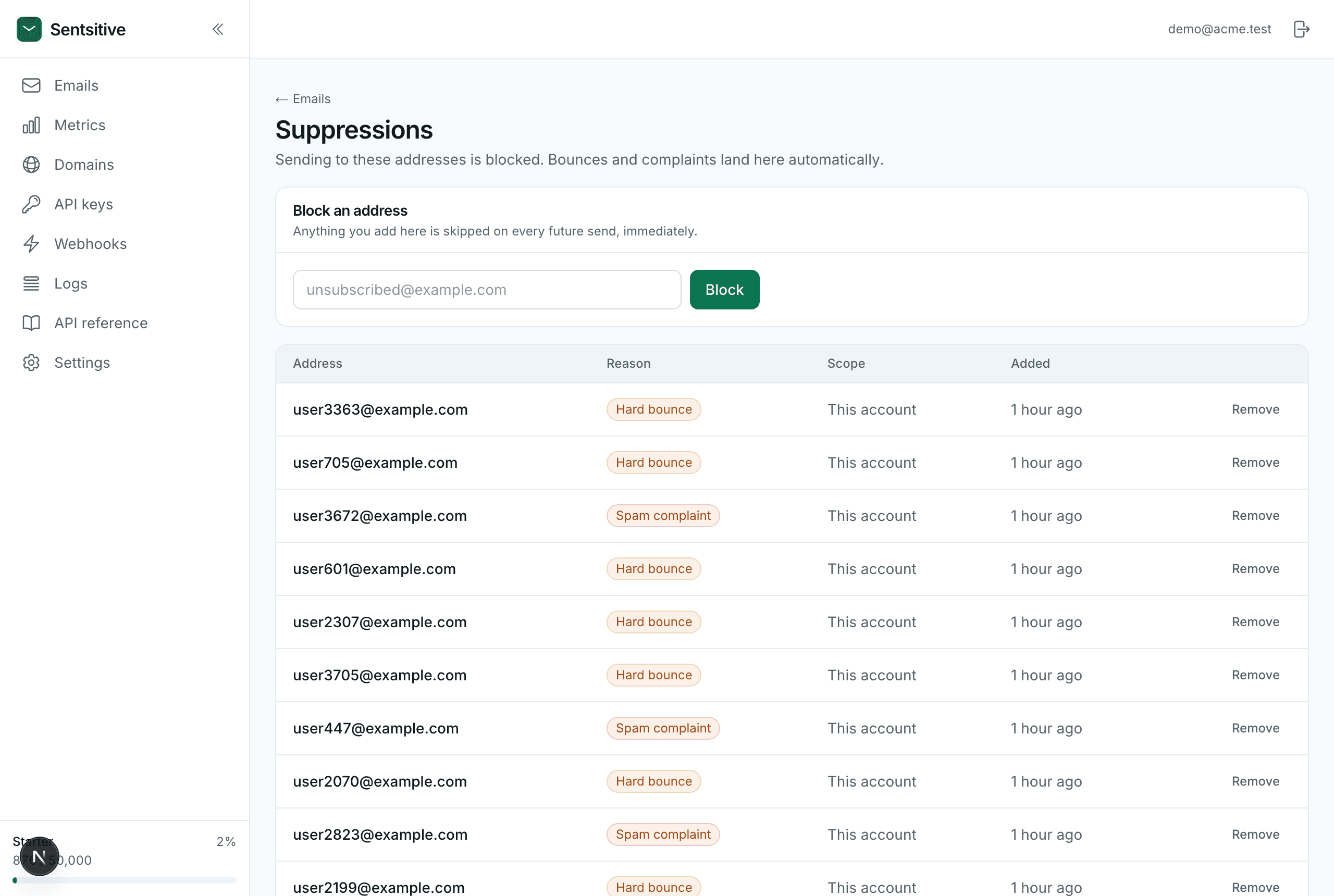Remove user447@example.com suppression
Screen dimensions: 1334x896
[x=1255, y=728]
